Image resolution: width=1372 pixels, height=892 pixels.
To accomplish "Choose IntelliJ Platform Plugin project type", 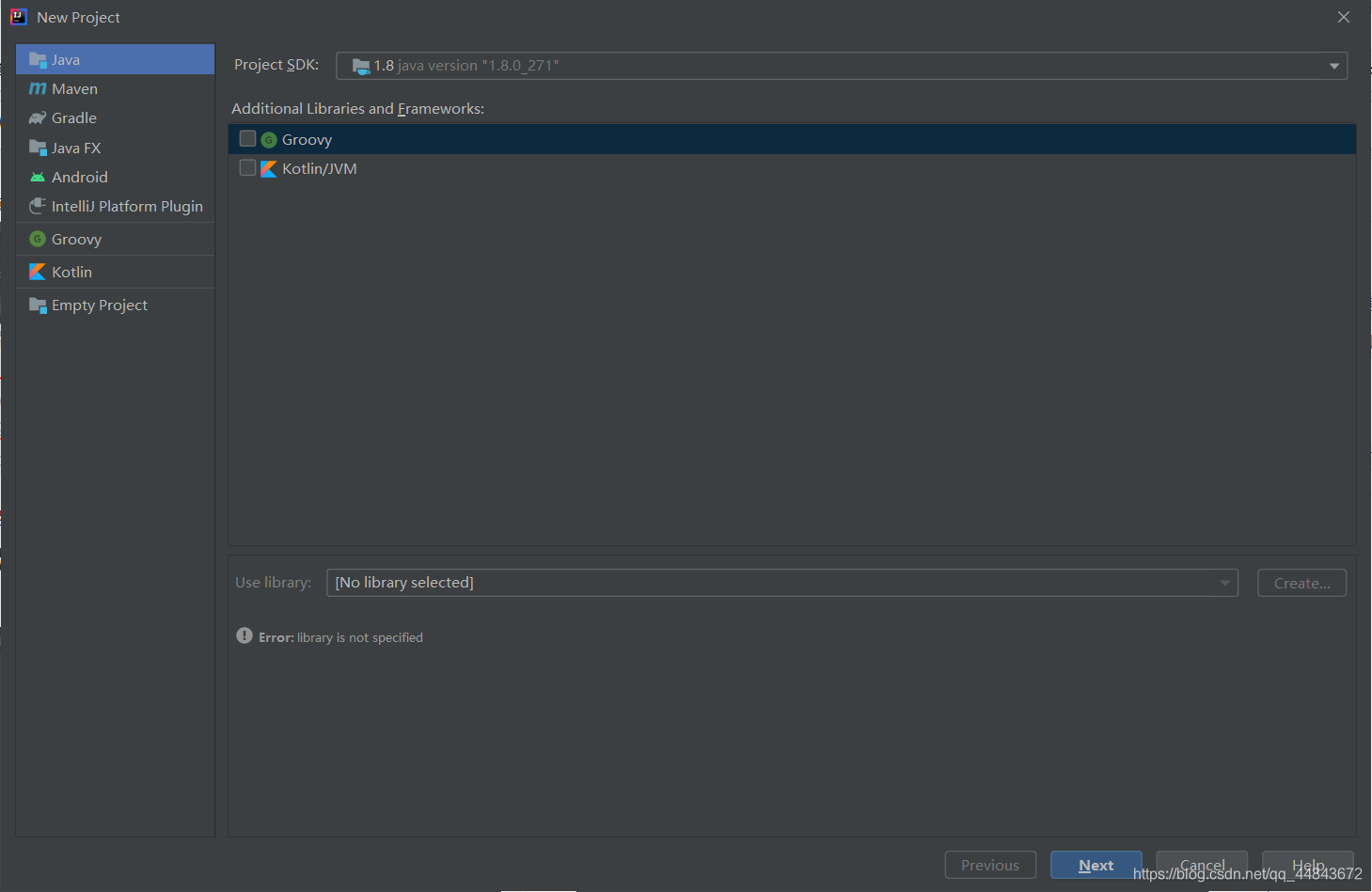I will [116, 206].
